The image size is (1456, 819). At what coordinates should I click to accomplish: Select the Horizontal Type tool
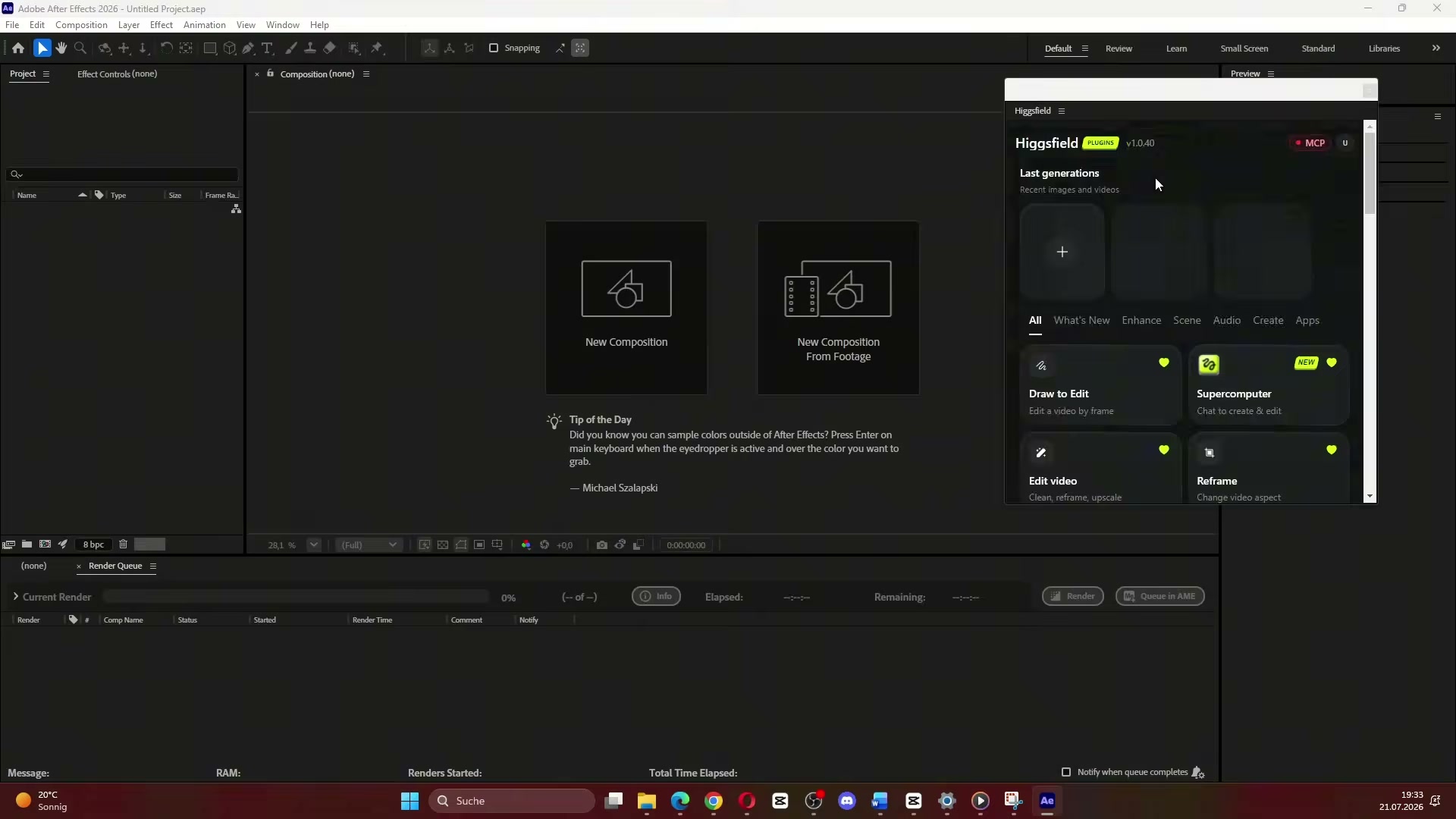(x=267, y=48)
